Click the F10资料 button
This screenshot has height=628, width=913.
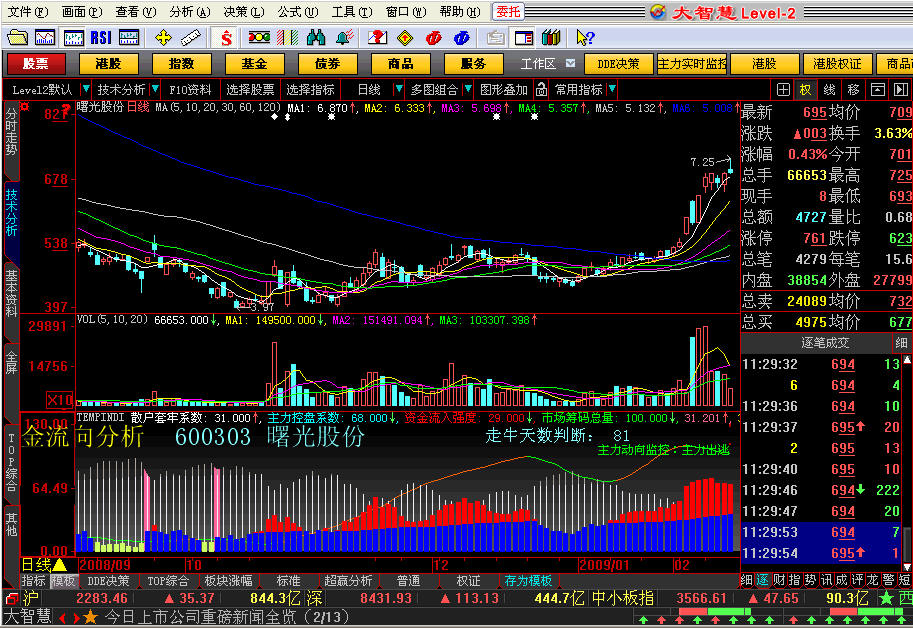[x=190, y=90]
